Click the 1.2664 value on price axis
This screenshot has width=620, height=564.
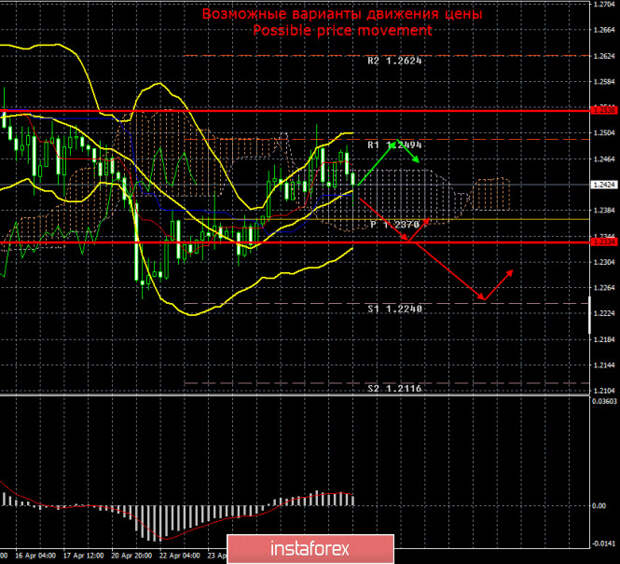point(604,30)
